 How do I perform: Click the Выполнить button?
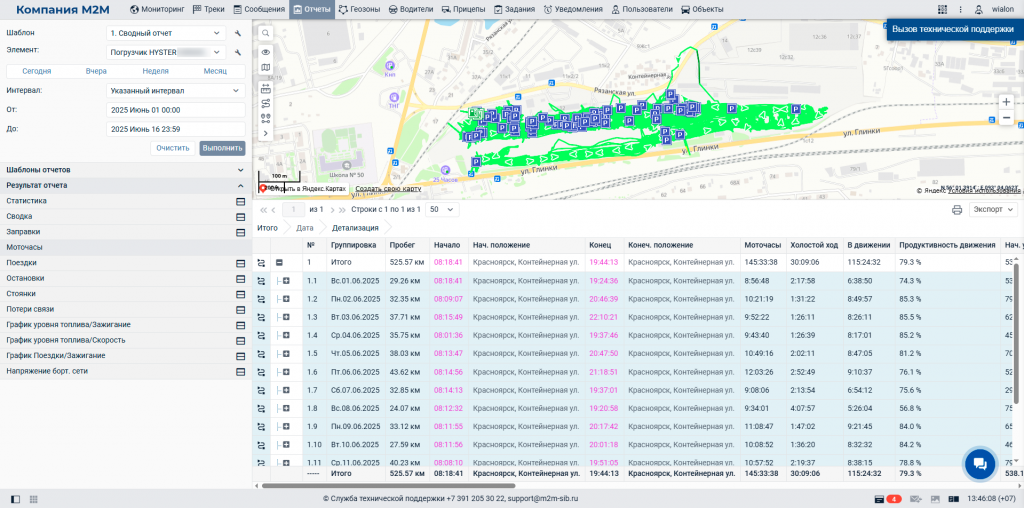click(x=223, y=148)
